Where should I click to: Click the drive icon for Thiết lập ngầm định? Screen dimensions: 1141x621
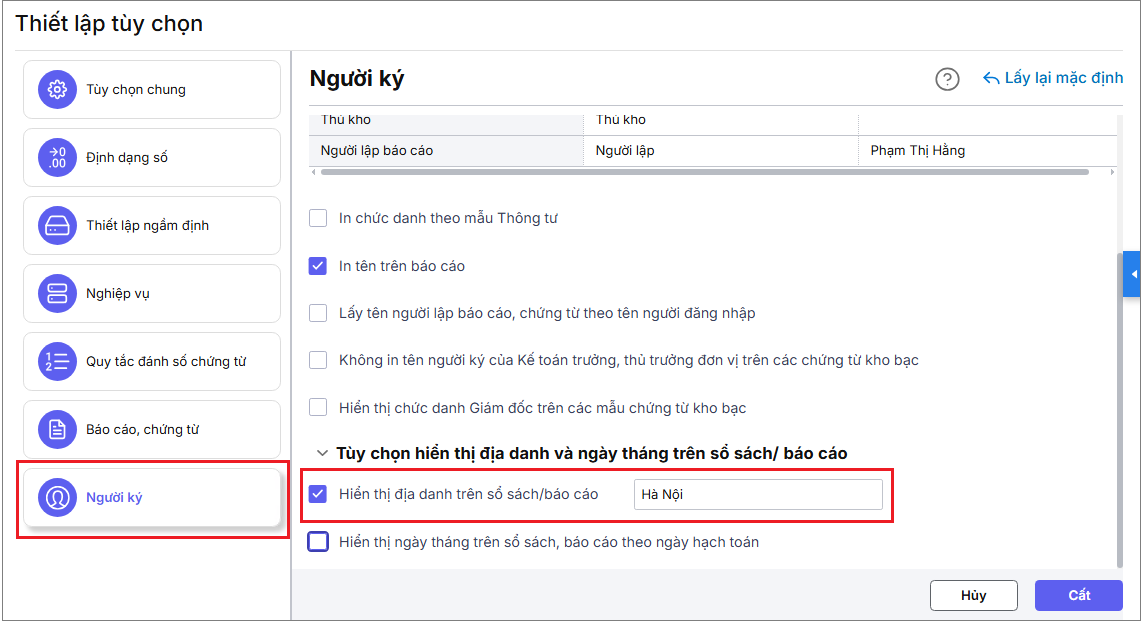[57, 226]
